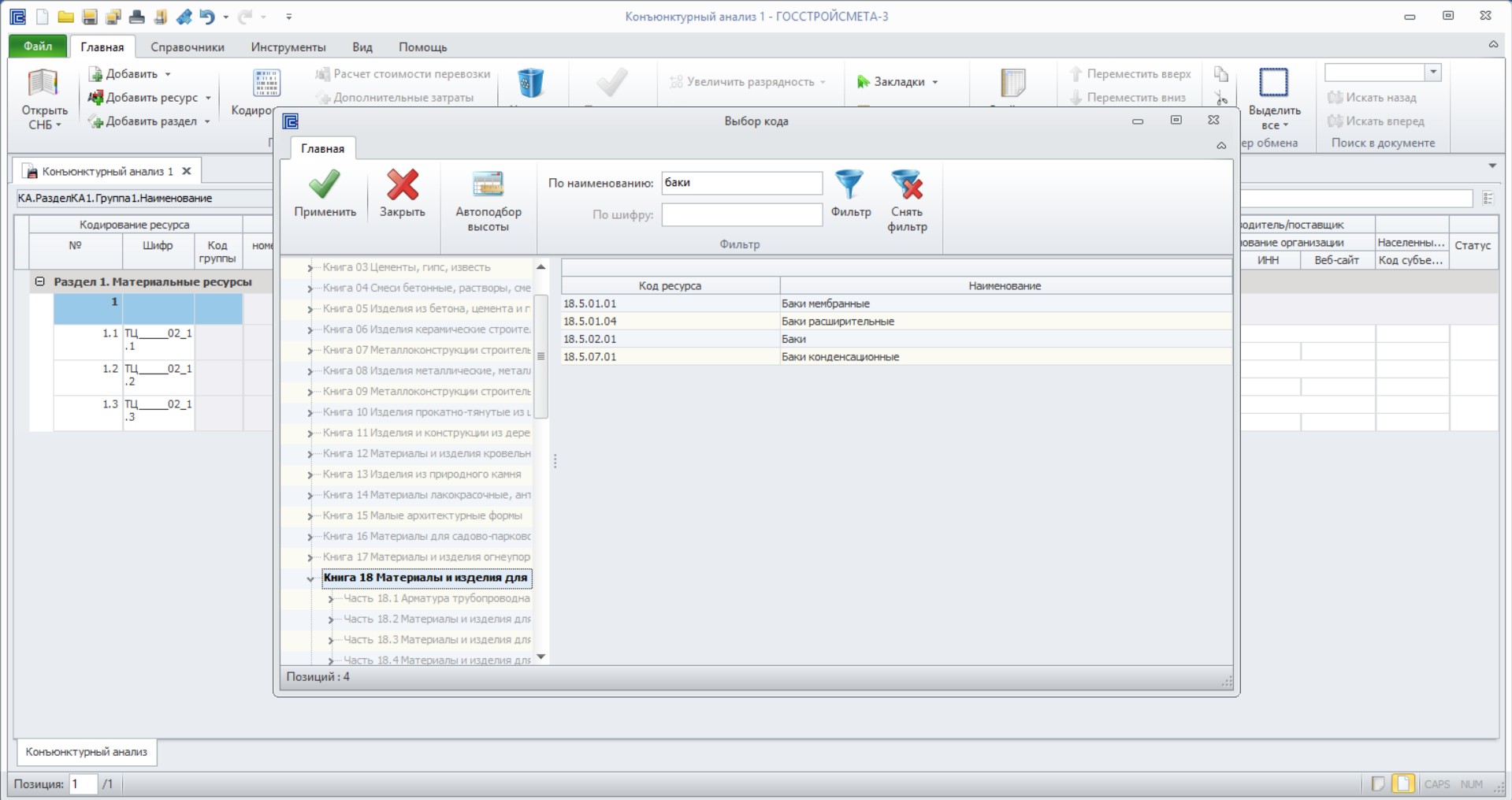This screenshot has height=800, width=1512.
Task: Click the save disk icon in title bar
Action: coord(89,16)
